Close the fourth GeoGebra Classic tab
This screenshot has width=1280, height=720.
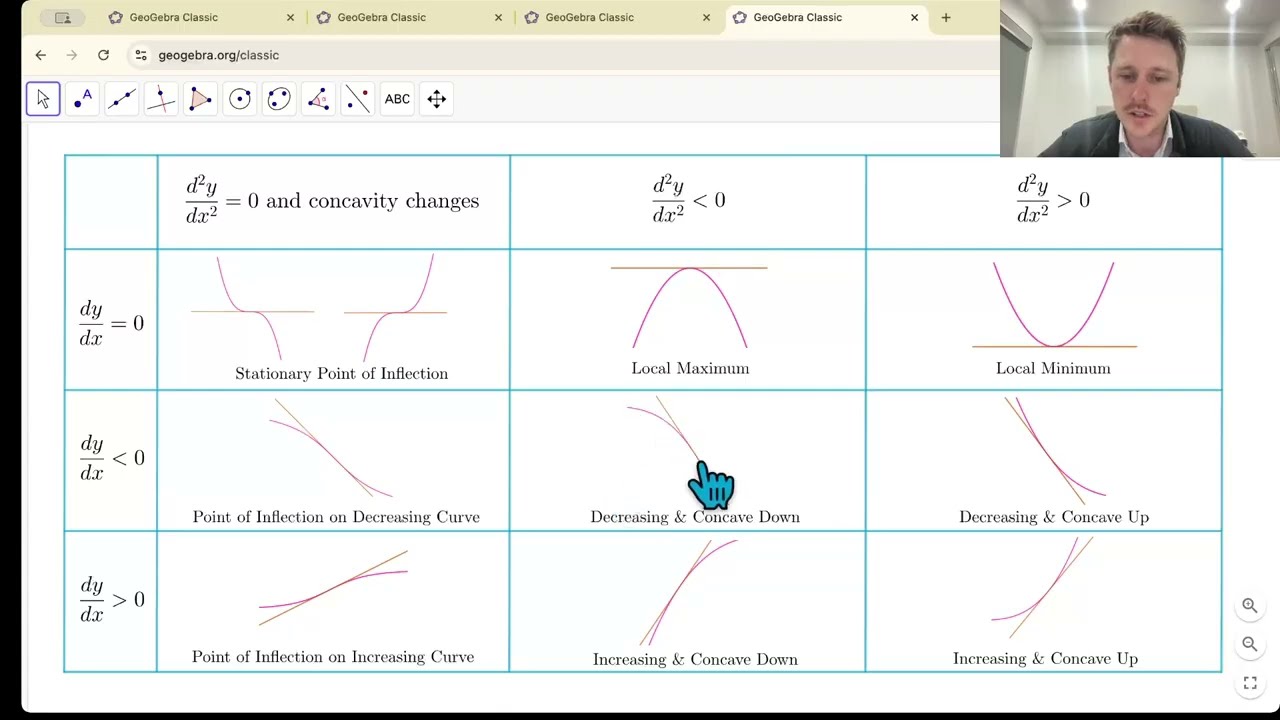click(914, 17)
